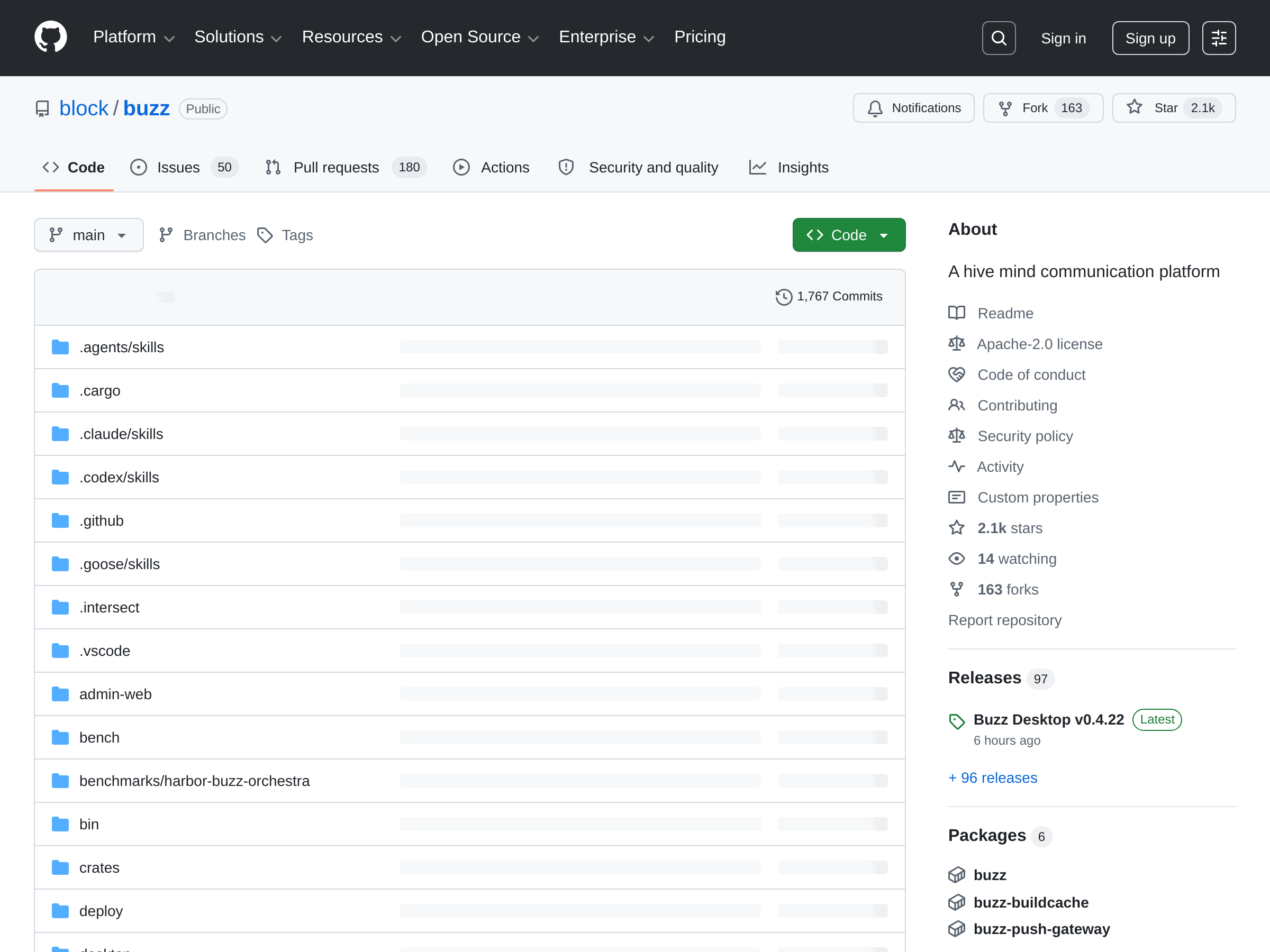Open the + 96 releases link
The image size is (1270, 952).
[992, 777]
